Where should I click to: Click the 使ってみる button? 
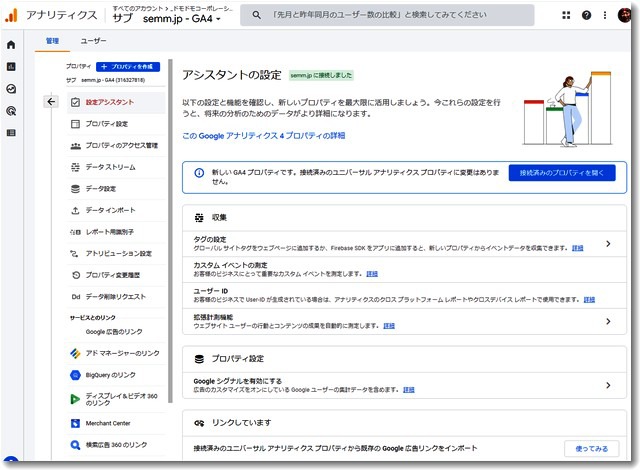pyautogui.click(x=591, y=448)
